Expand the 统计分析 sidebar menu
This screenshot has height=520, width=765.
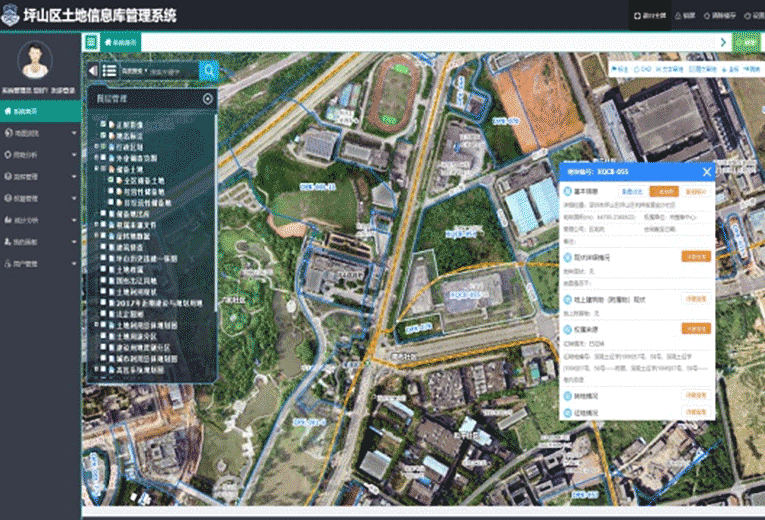point(40,220)
